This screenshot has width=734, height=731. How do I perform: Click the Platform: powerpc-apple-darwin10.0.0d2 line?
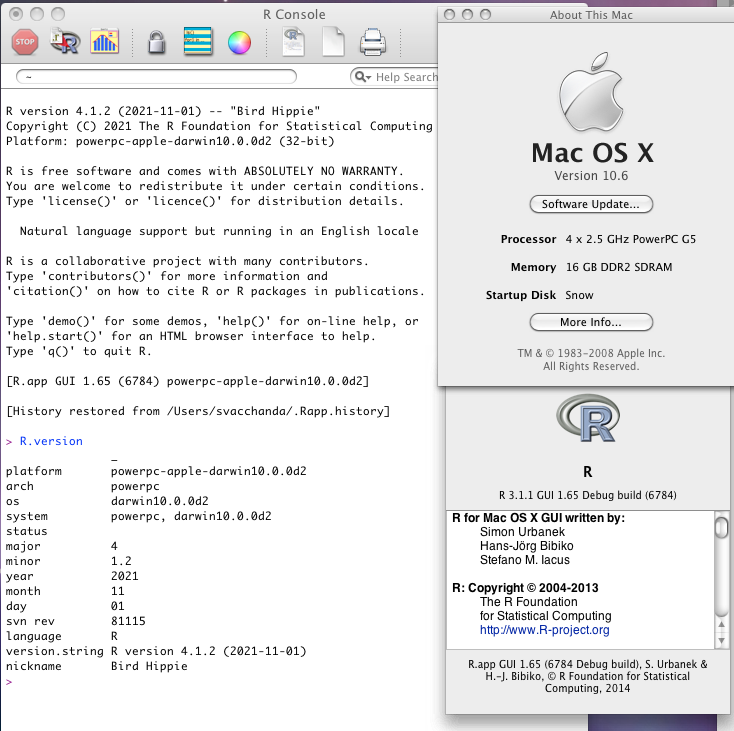(170, 141)
